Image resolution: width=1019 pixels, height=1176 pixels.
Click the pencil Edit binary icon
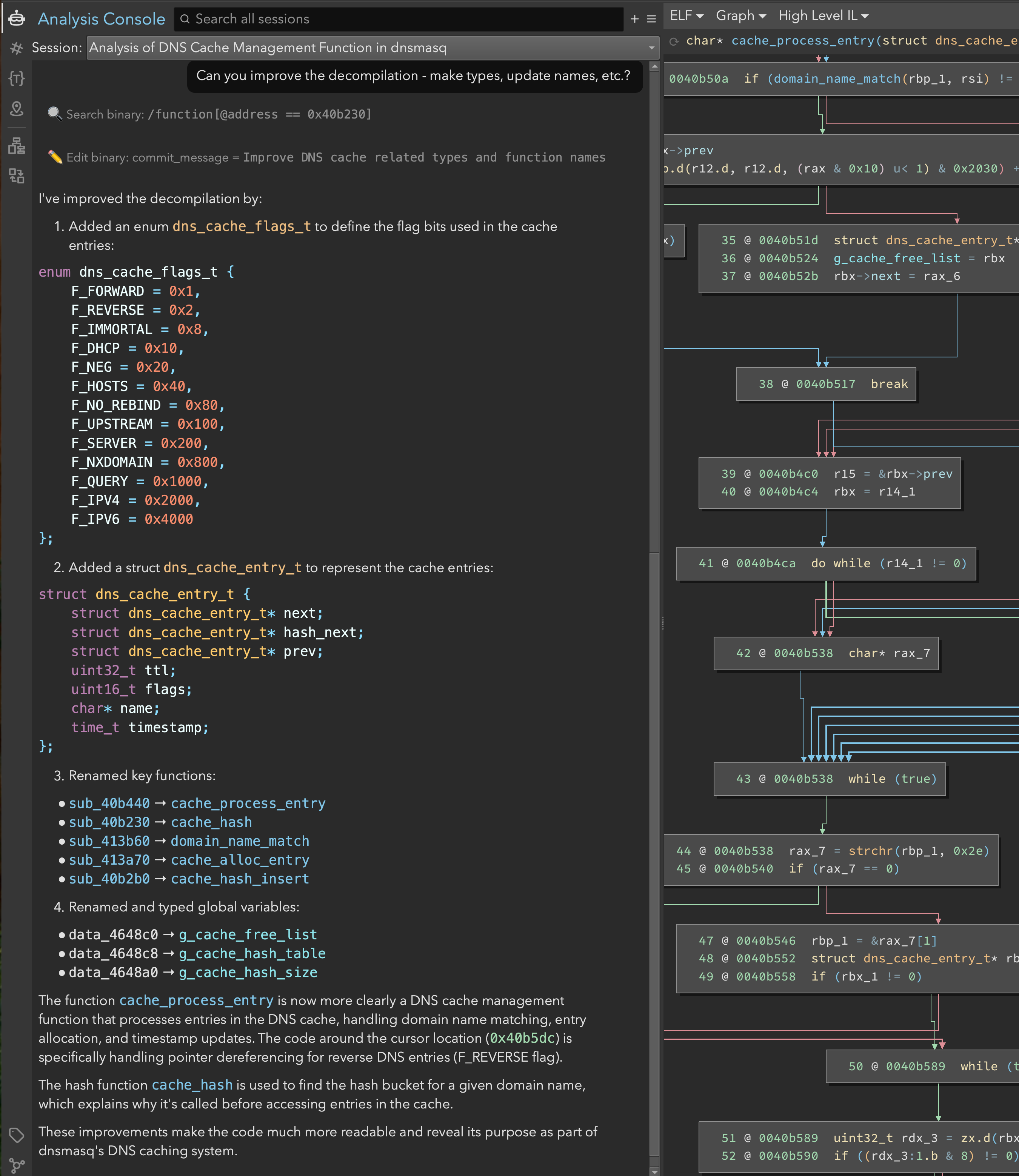tap(55, 157)
